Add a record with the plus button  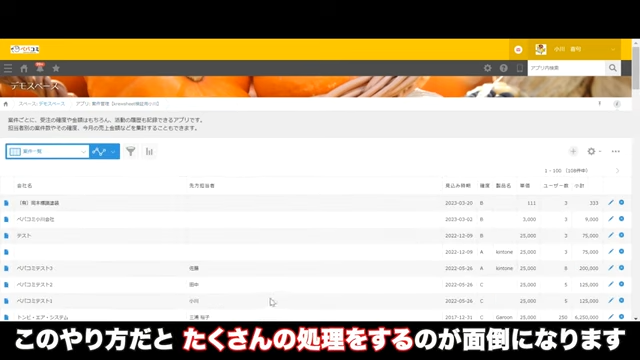(x=573, y=151)
